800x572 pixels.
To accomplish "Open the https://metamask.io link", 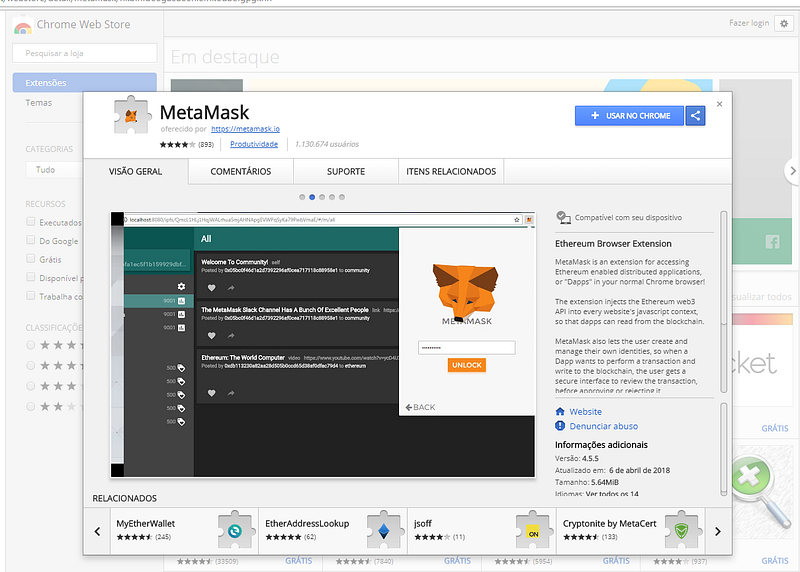I will (245, 129).
